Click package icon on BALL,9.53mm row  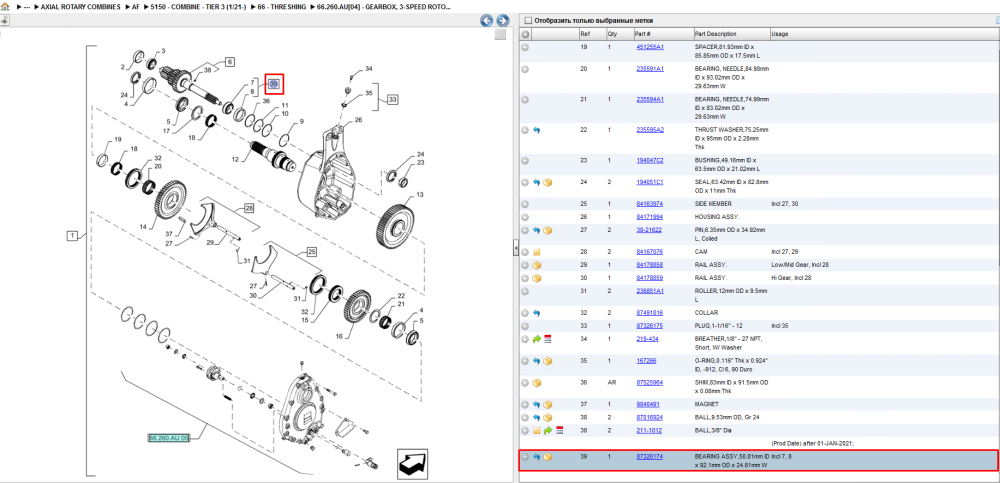click(x=547, y=417)
